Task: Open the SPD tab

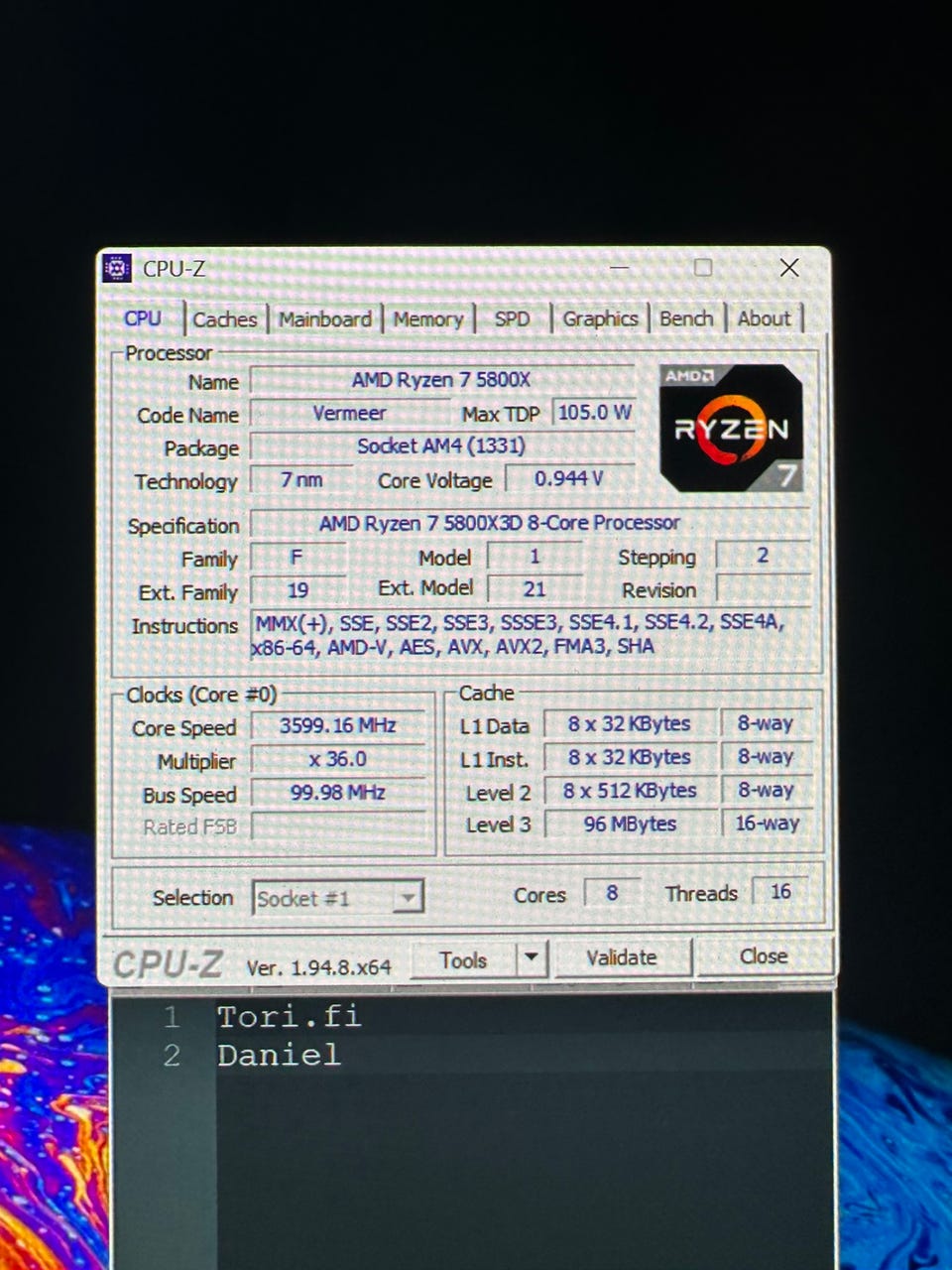Action: click(512, 319)
